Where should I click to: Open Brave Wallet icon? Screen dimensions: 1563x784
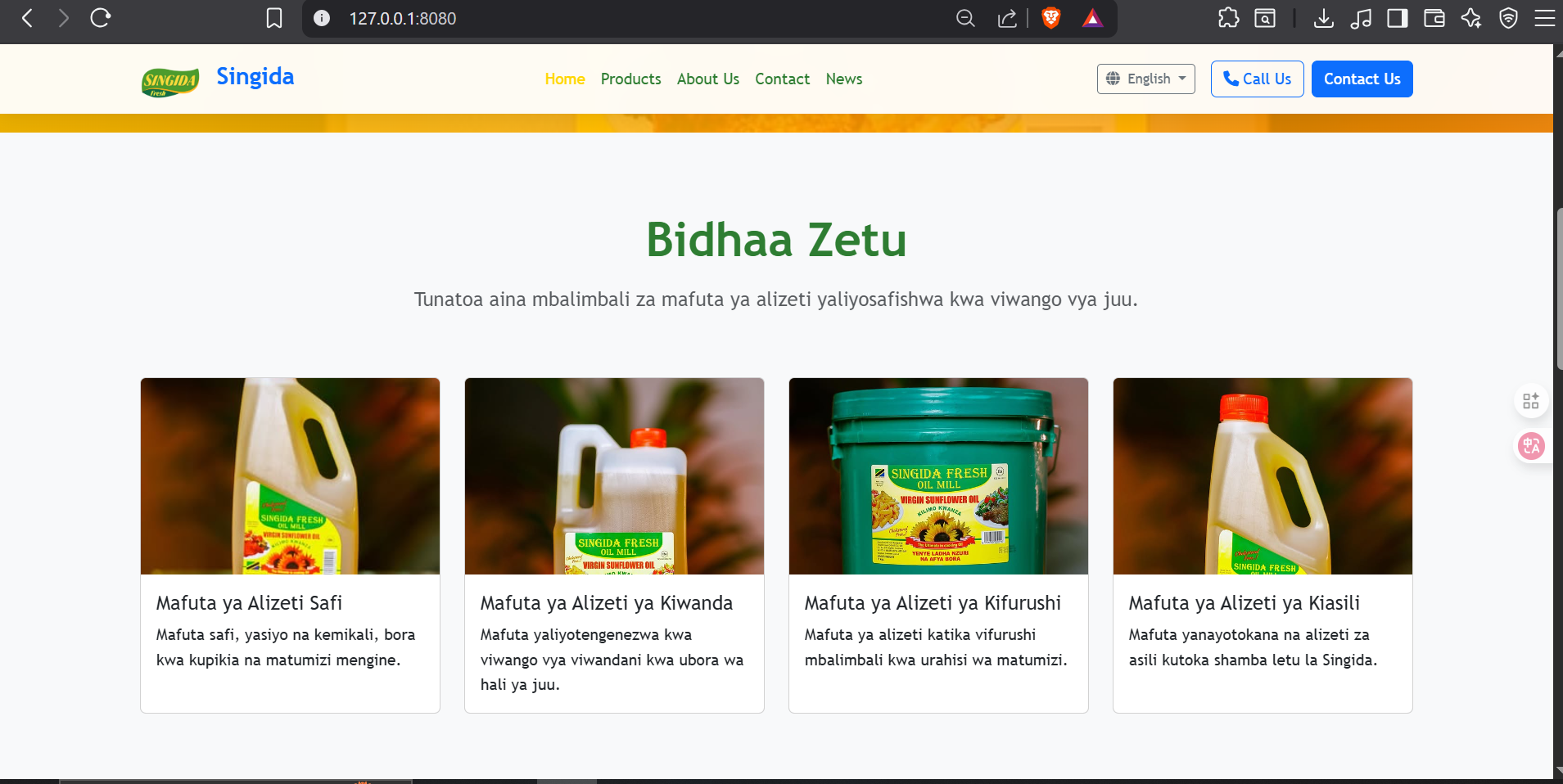1434,18
